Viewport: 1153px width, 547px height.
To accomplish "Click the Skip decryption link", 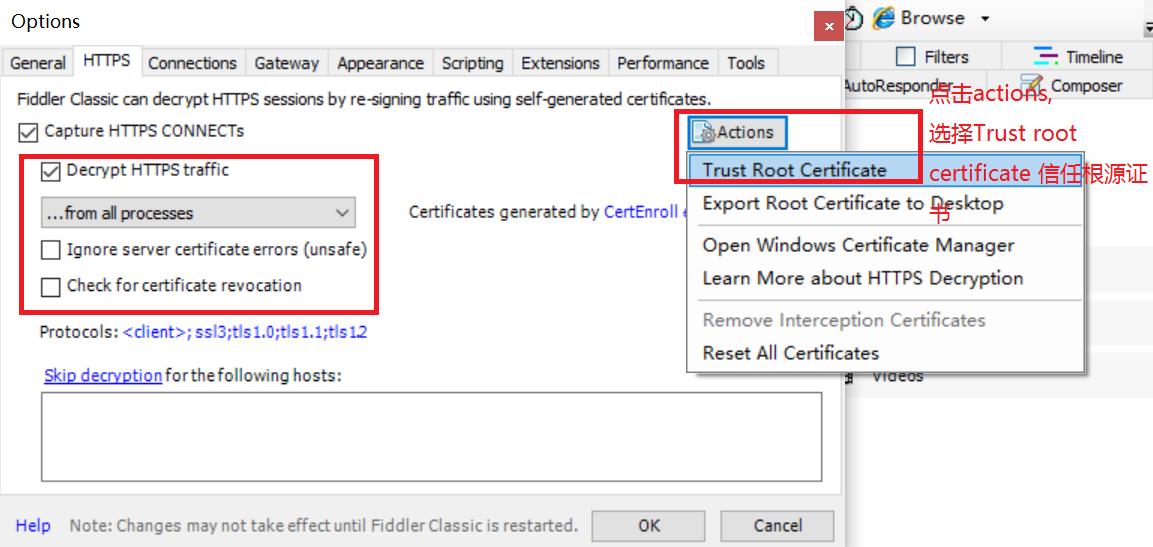I will pyautogui.click(x=103, y=376).
